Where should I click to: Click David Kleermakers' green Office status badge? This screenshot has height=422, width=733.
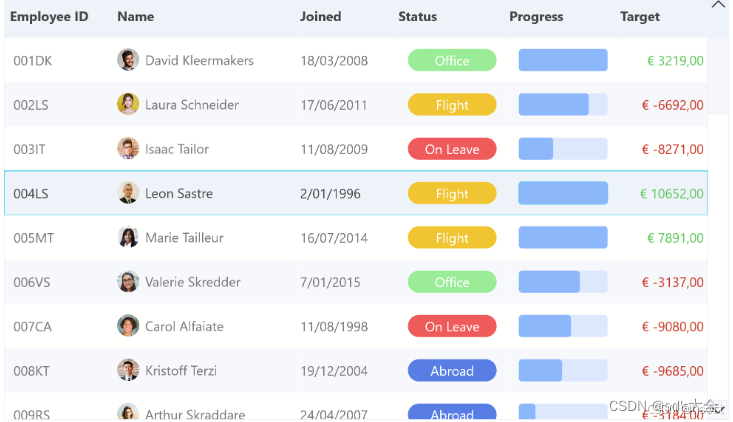click(452, 61)
